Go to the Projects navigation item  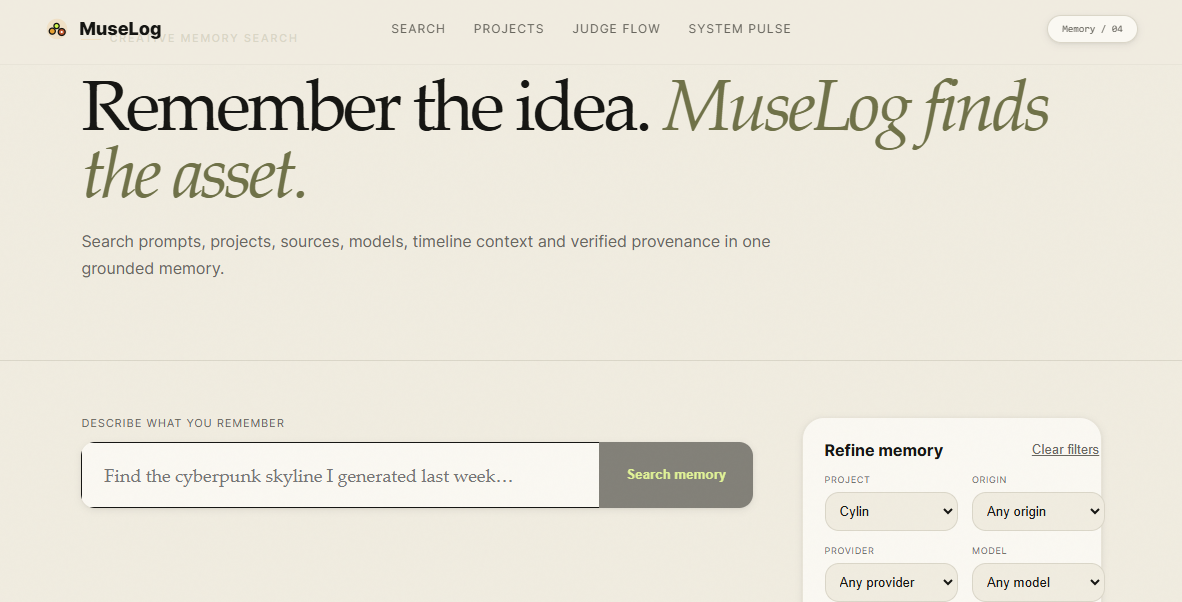(x=509, y=29)
